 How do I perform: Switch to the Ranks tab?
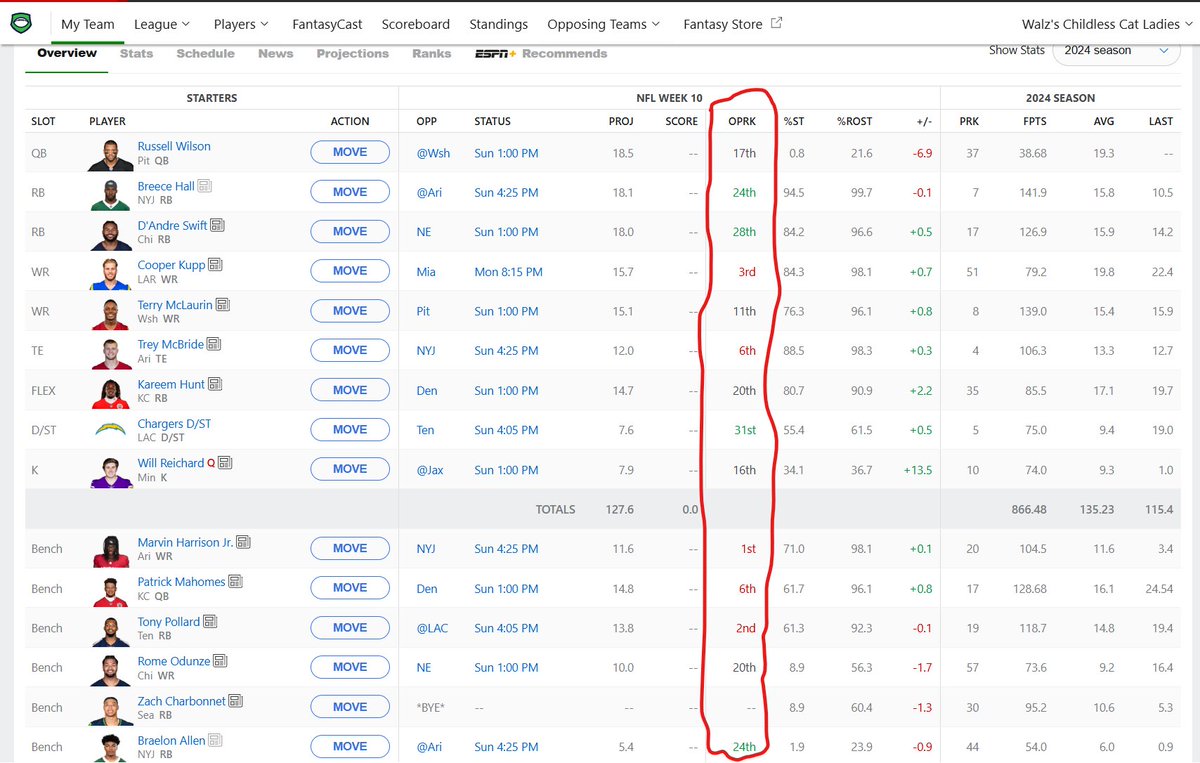click(x=431, y=54)
